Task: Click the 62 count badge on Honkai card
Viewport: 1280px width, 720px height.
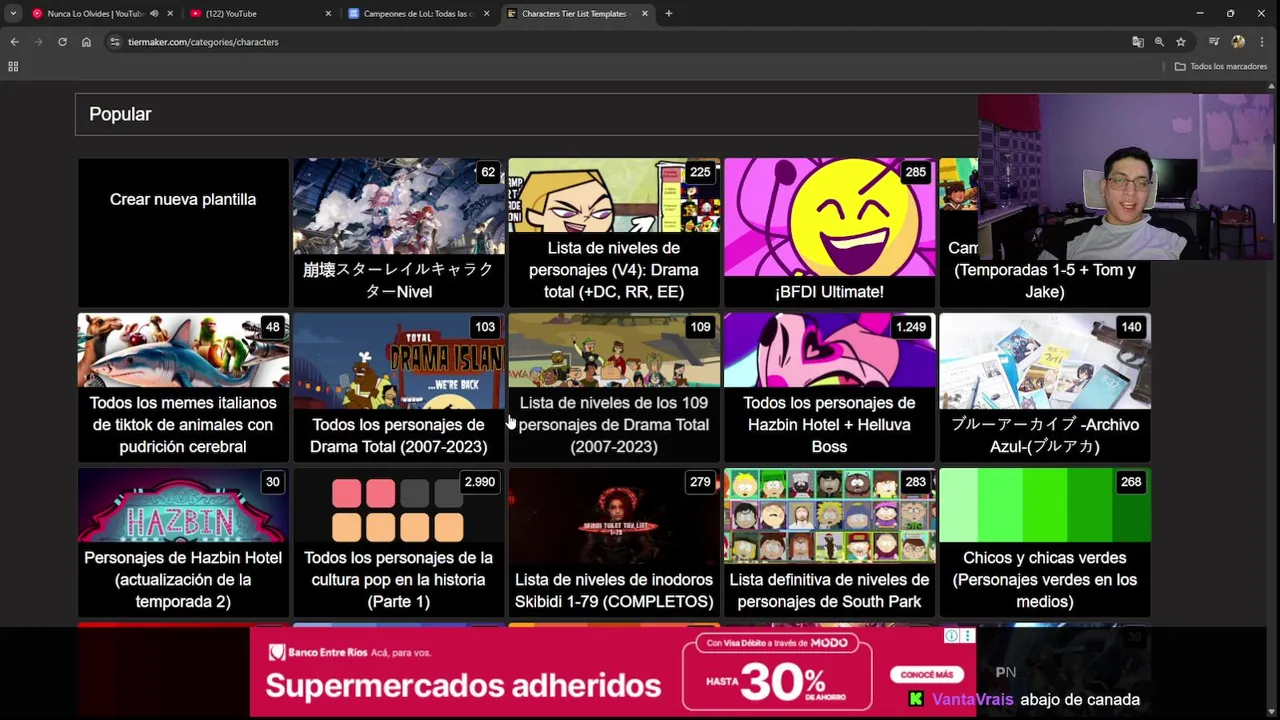Action: point(488,172)
